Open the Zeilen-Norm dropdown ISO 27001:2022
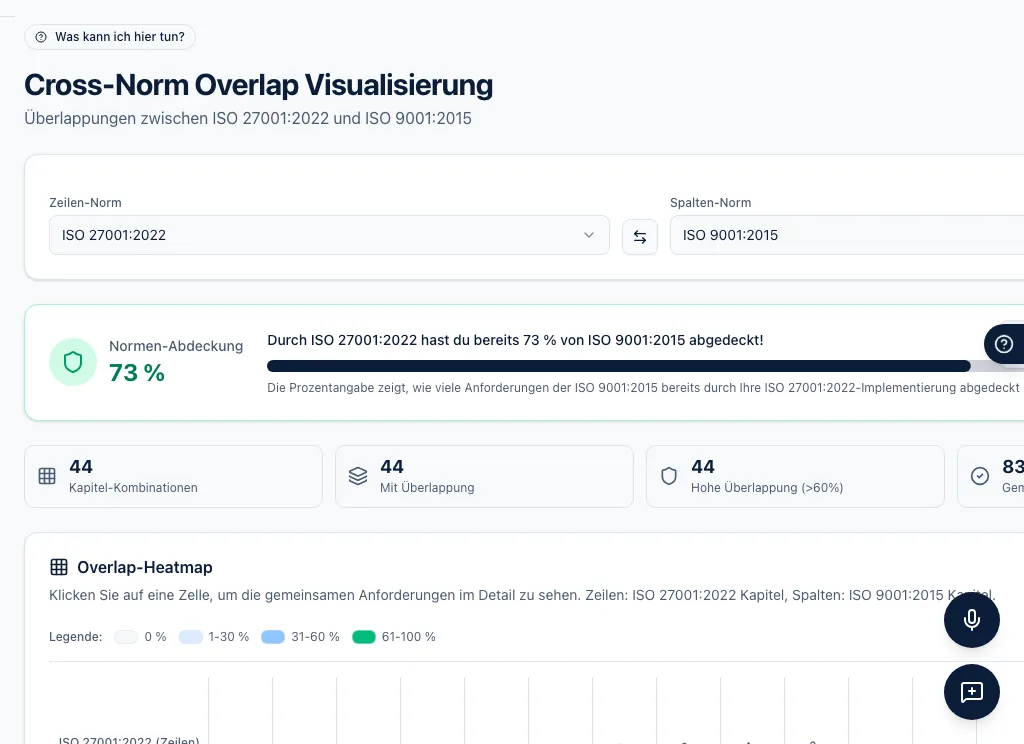This screenshot has height=744, width=1024. click(x=329, y=235)
